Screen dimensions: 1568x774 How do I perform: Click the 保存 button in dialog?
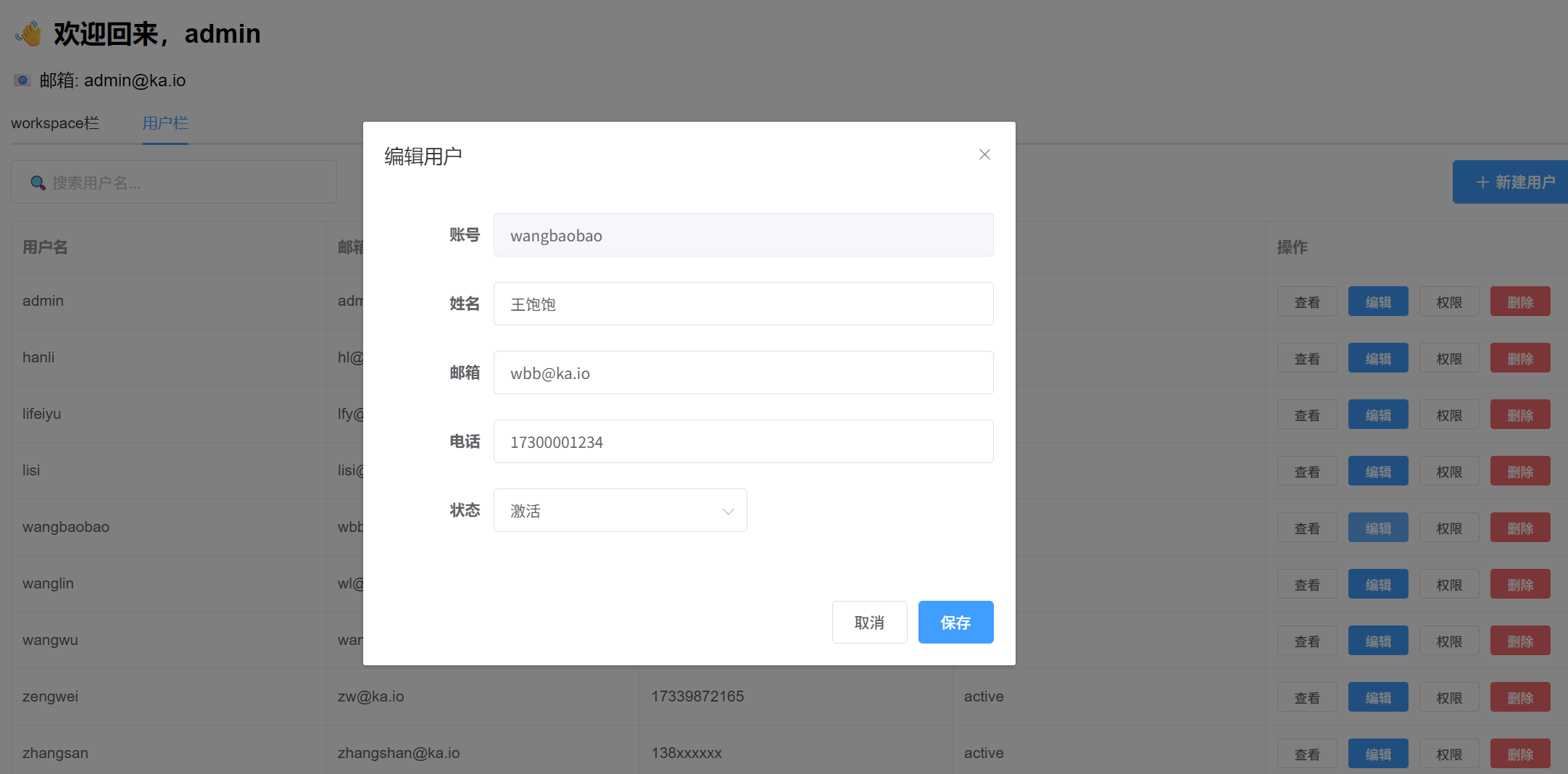(x=955, y=622)
